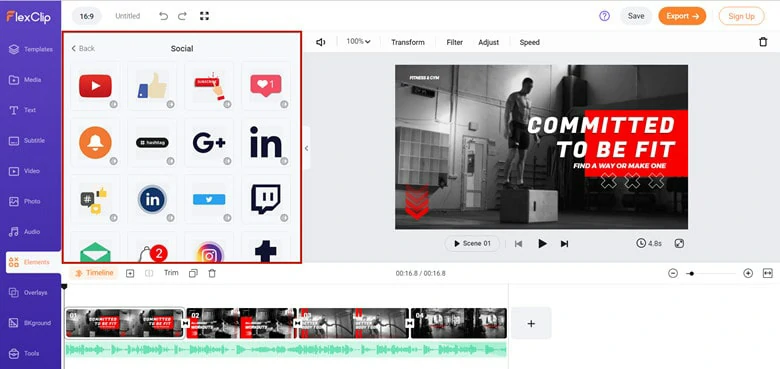Save the project

[636, 16]
